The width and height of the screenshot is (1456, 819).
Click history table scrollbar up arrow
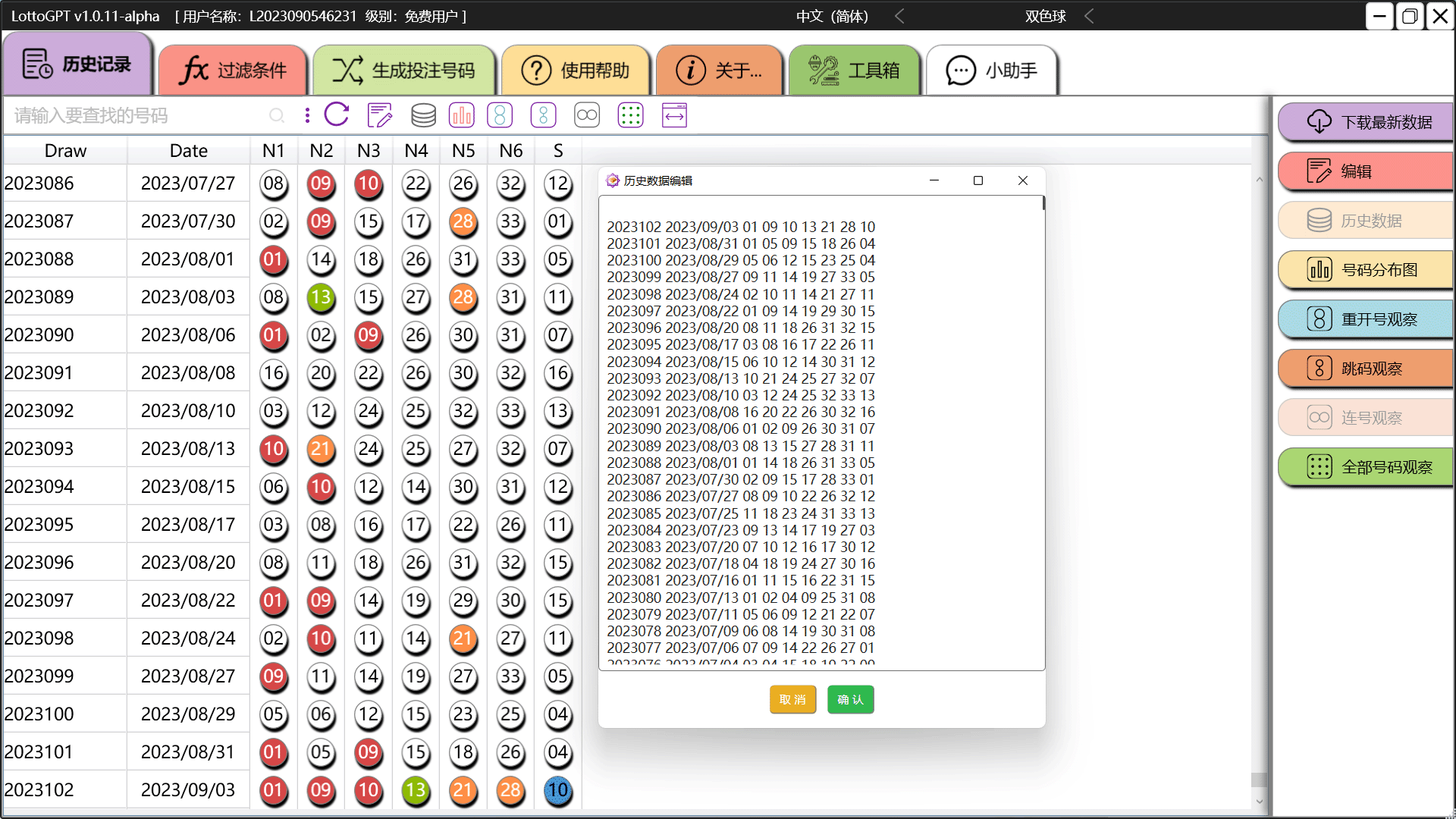pyautogui.click(x=1260, y=180)
